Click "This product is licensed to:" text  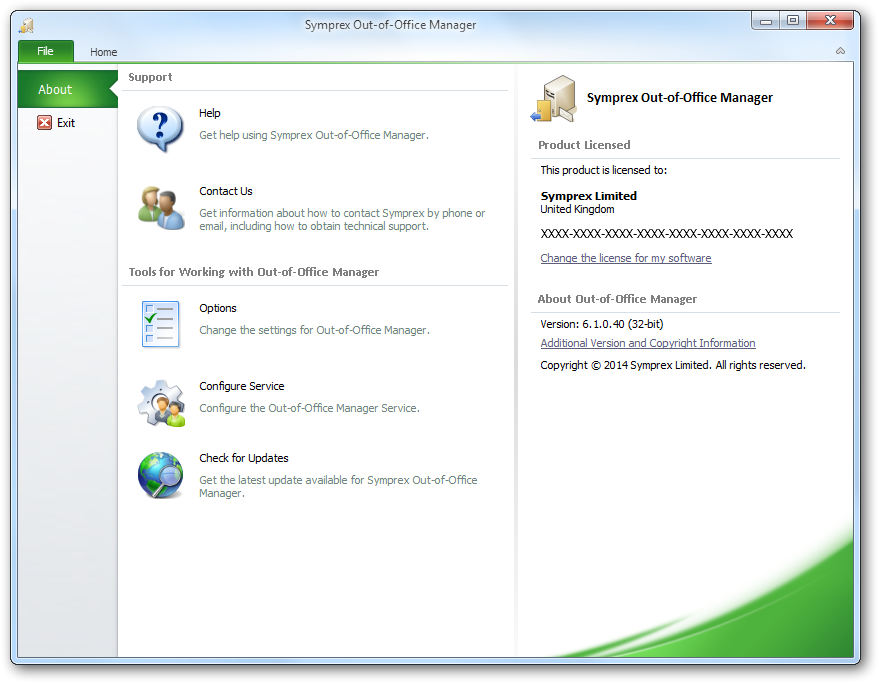point(604,170)
